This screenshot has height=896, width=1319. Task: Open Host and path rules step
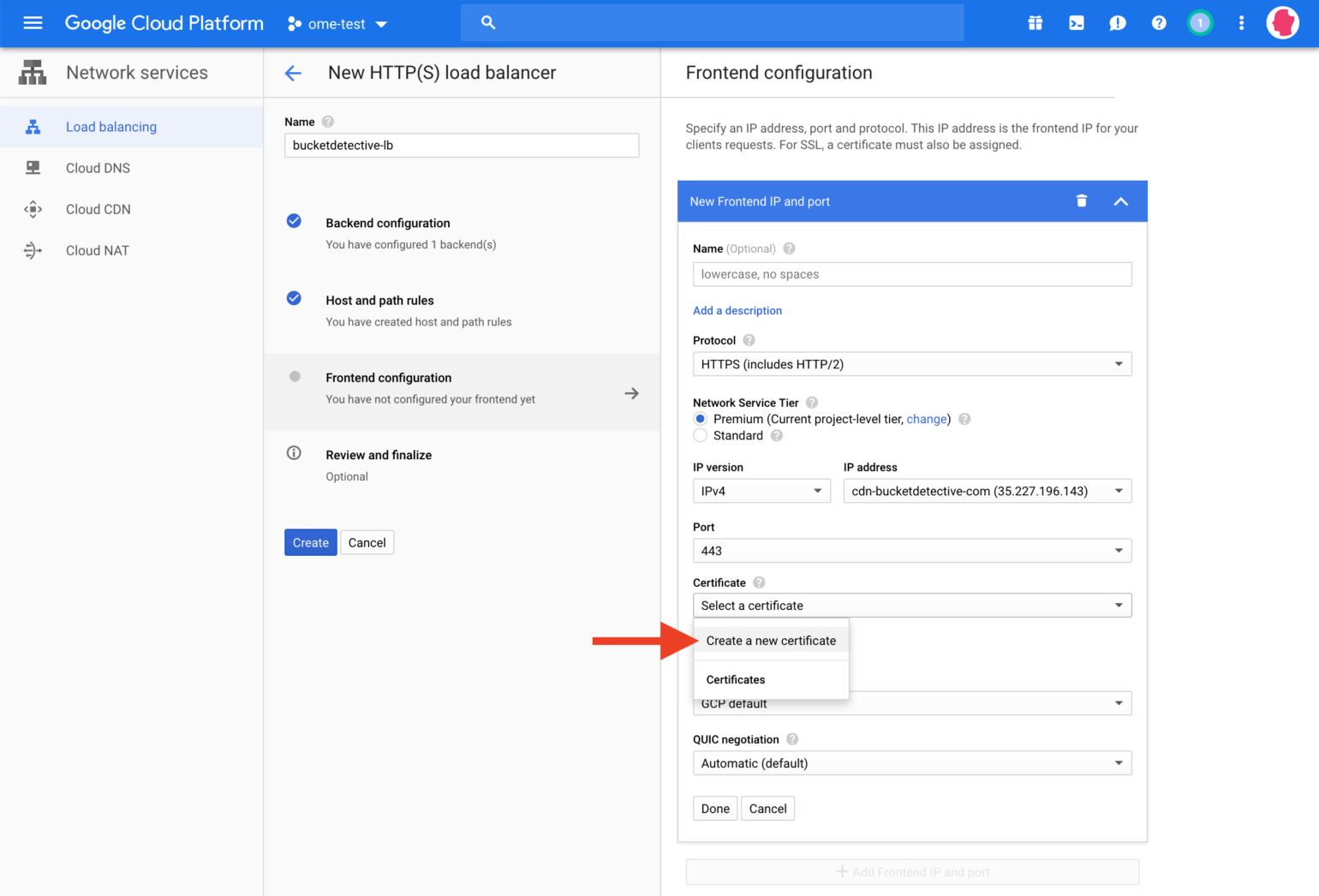462,310
